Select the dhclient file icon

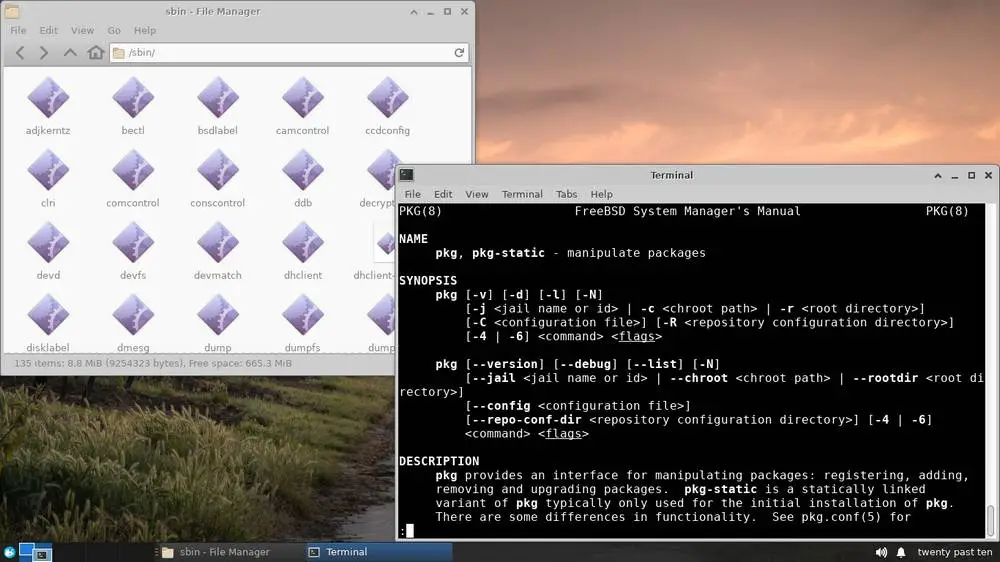click(302, 242)
